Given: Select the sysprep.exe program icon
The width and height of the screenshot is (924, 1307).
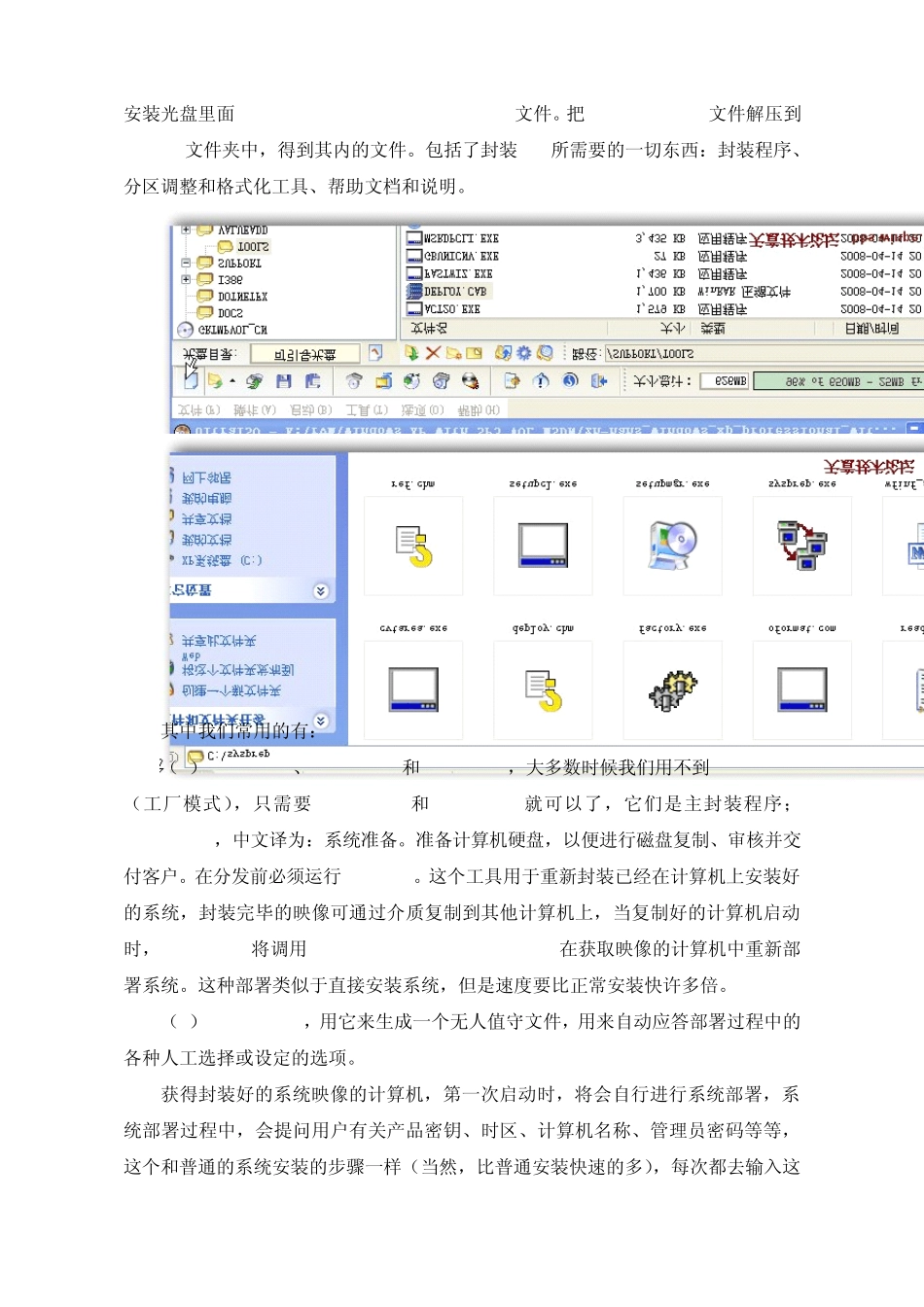Looking at the screenshot, I should (801, 545).
